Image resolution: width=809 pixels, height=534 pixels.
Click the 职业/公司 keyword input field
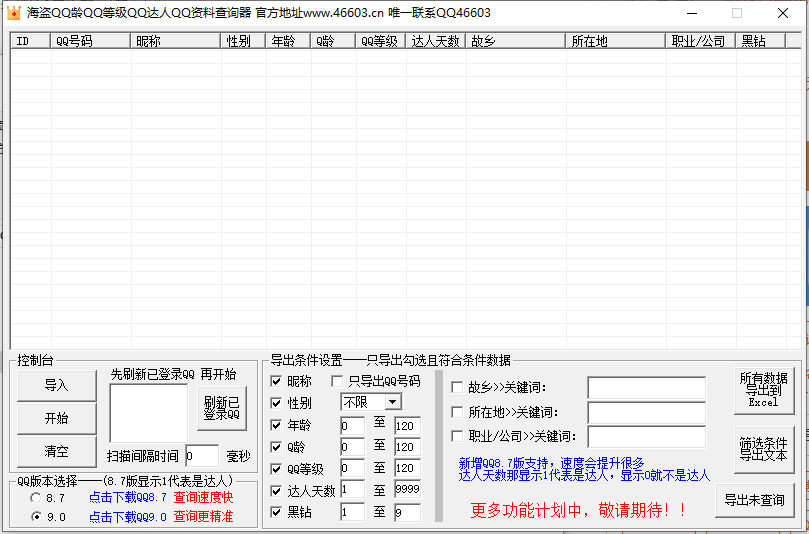click(646, 437)
